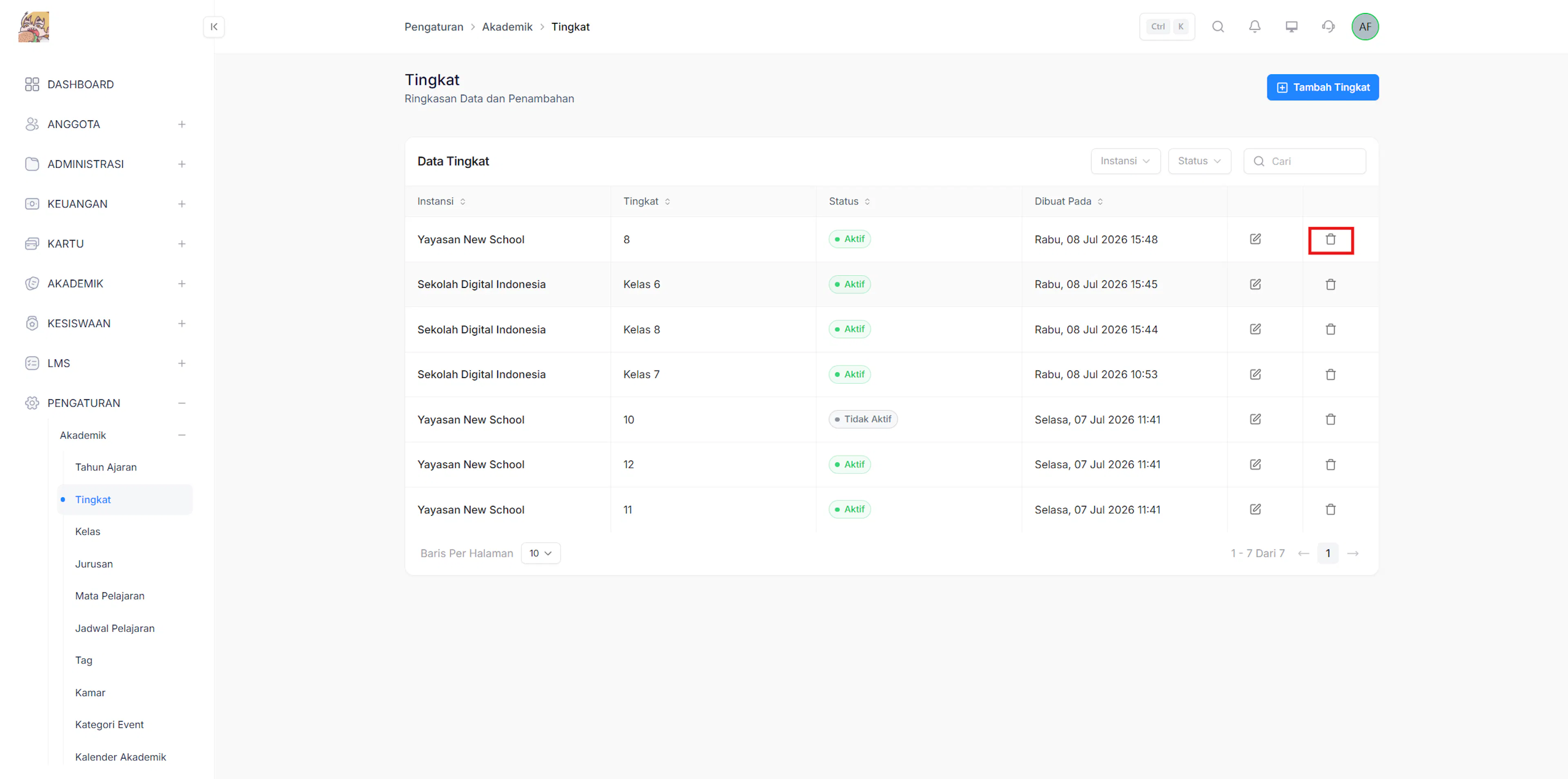Open the headset support icon
Screen dimensions: 1568x779
1328,27
